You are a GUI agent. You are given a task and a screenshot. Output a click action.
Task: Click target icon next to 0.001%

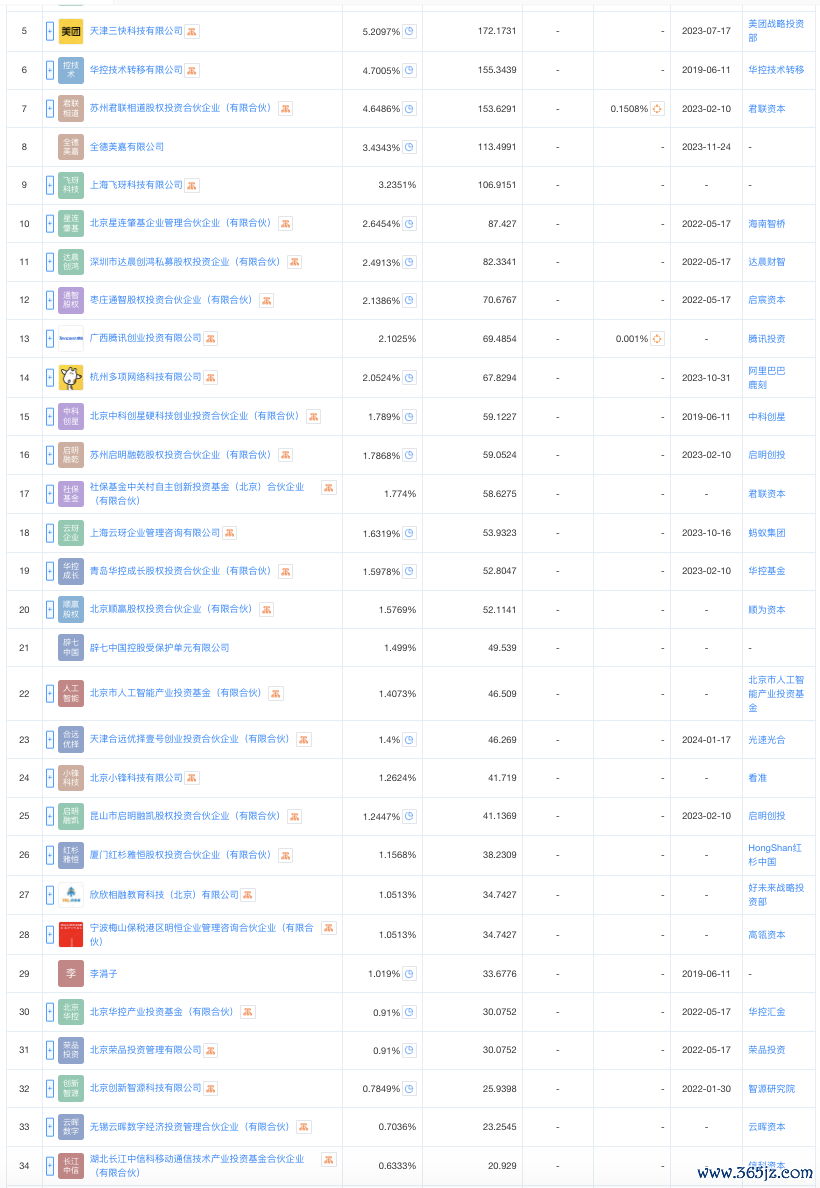(x=657, y=339)
